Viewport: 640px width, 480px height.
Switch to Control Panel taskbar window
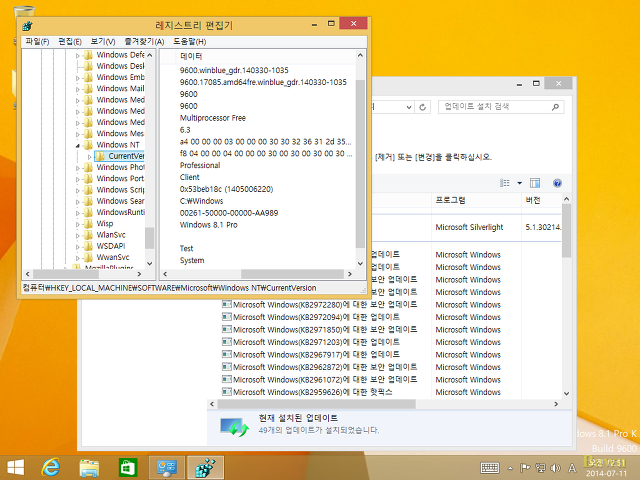[167, 468]
